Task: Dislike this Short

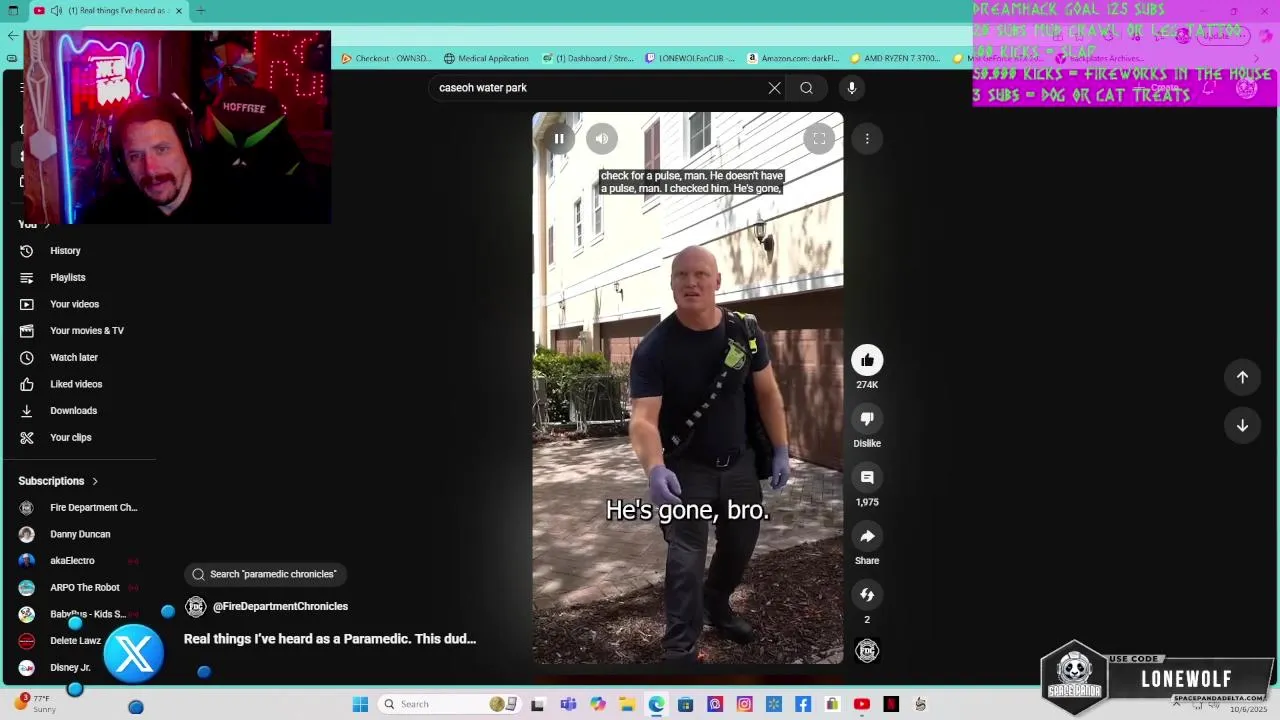Action: [x=867, y=419]
